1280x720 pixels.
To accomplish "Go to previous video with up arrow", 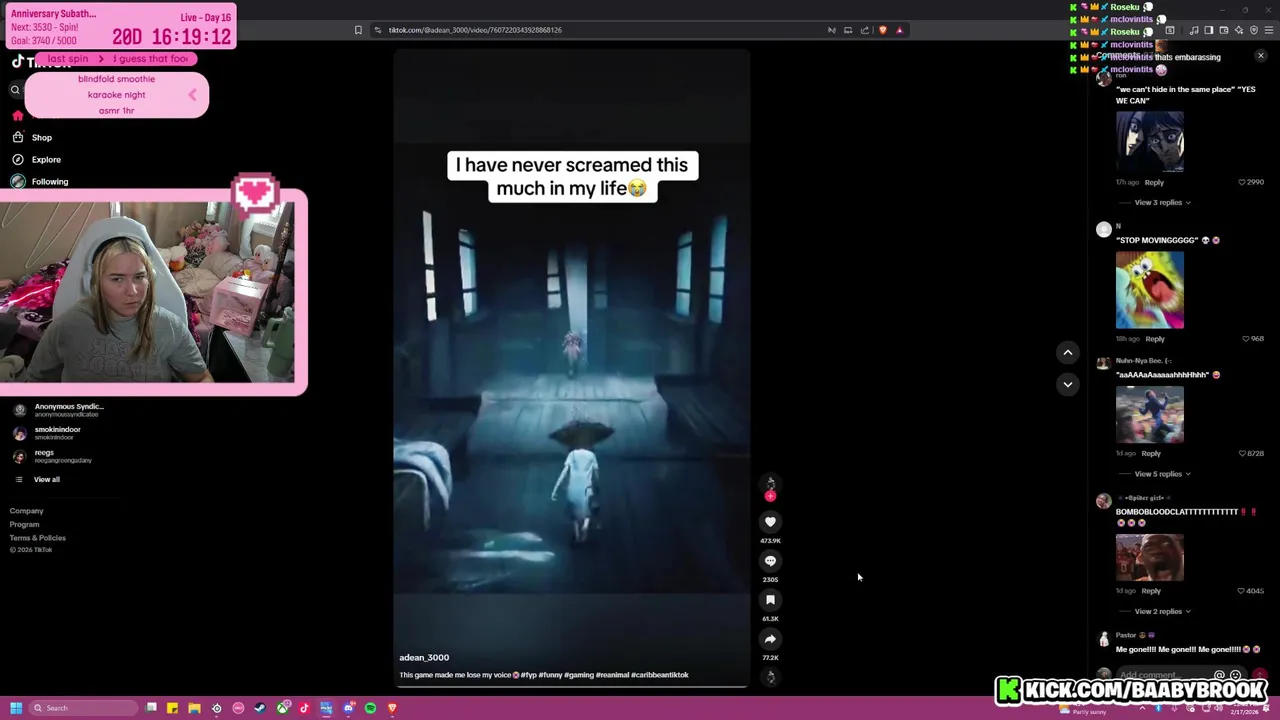I will pyautogui.click(x=1067, y=352).
